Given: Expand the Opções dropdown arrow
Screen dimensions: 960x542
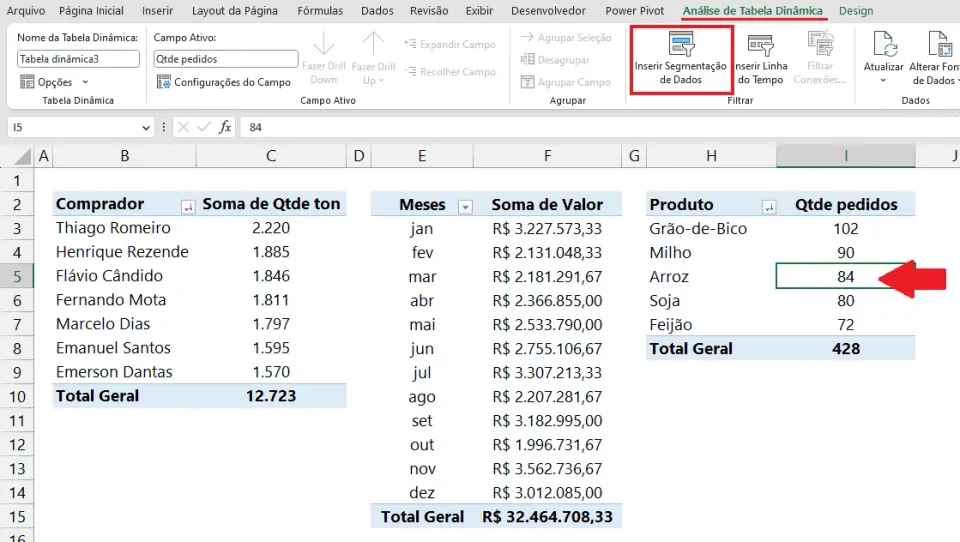Looking at the screenshot, I should pyautogui.click(x=85, y=82).
